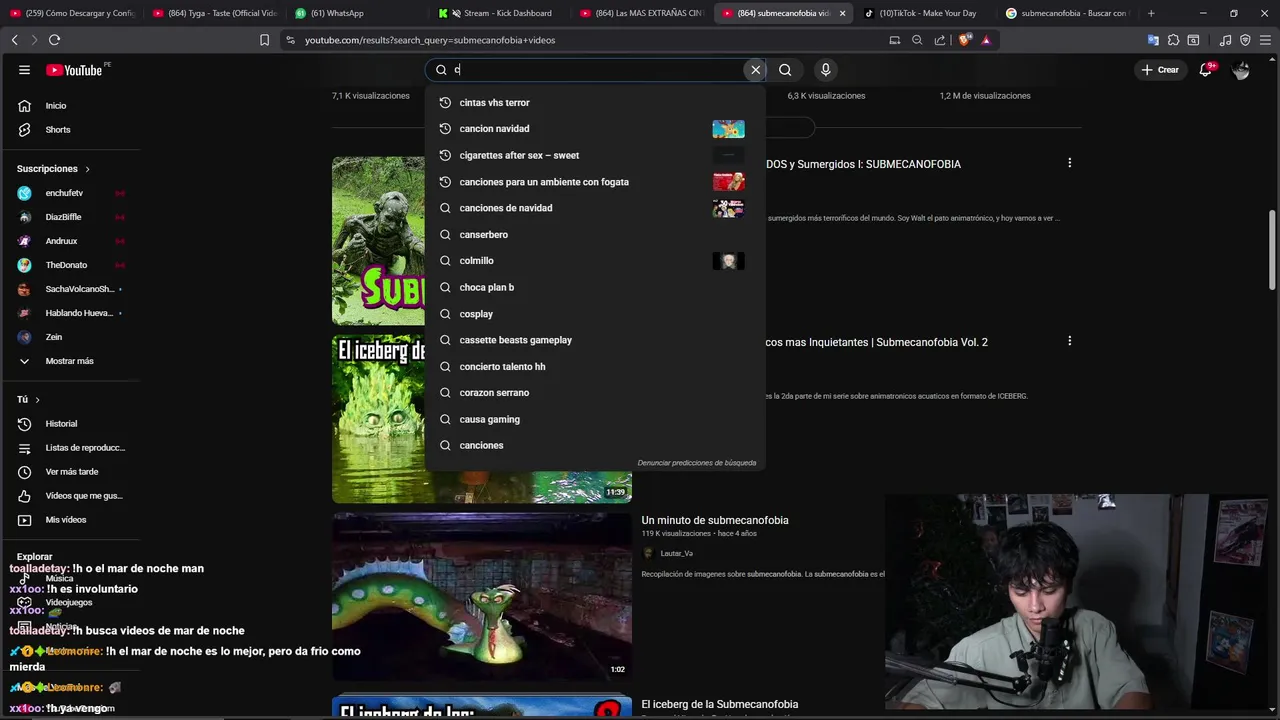
Task: Open the account avatar menu
Action: point(1241,70)
